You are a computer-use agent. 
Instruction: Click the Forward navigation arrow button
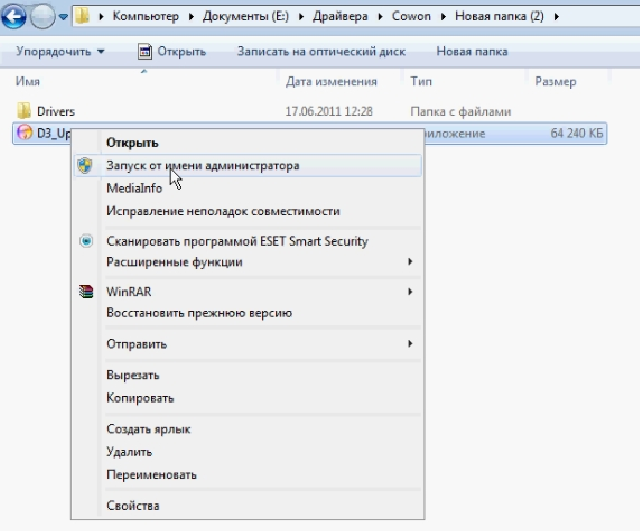pos(41,16)
